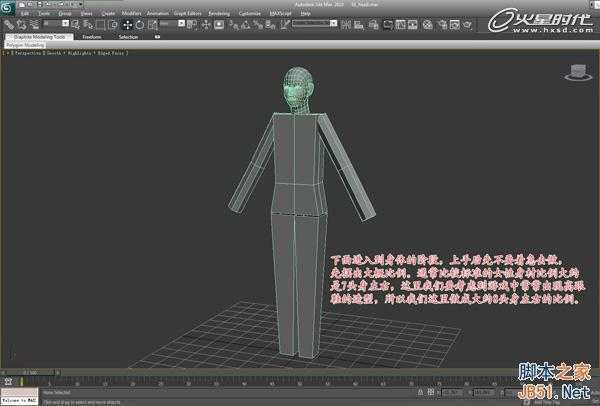Choose the Bind to Space Warp tool
This screenshot has height=406, width=600.
[x=34, y=25]
